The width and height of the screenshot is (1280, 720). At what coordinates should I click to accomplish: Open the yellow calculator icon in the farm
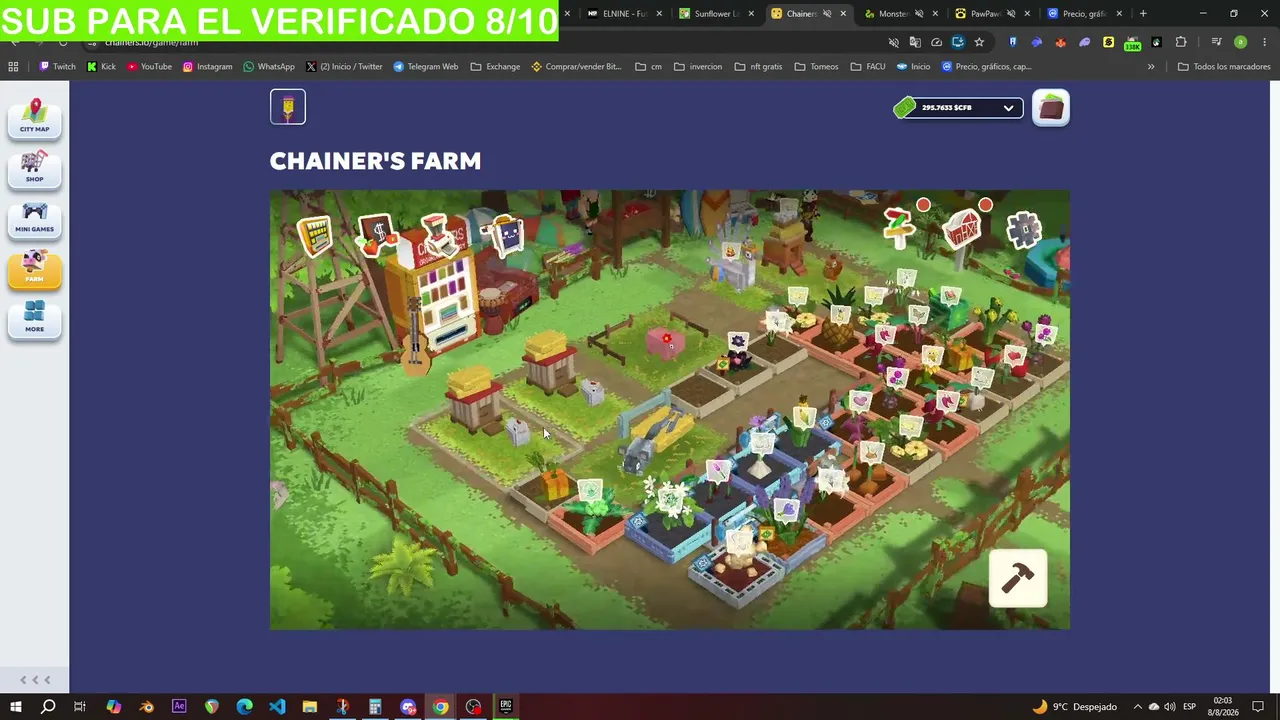[x=315, y=236]
